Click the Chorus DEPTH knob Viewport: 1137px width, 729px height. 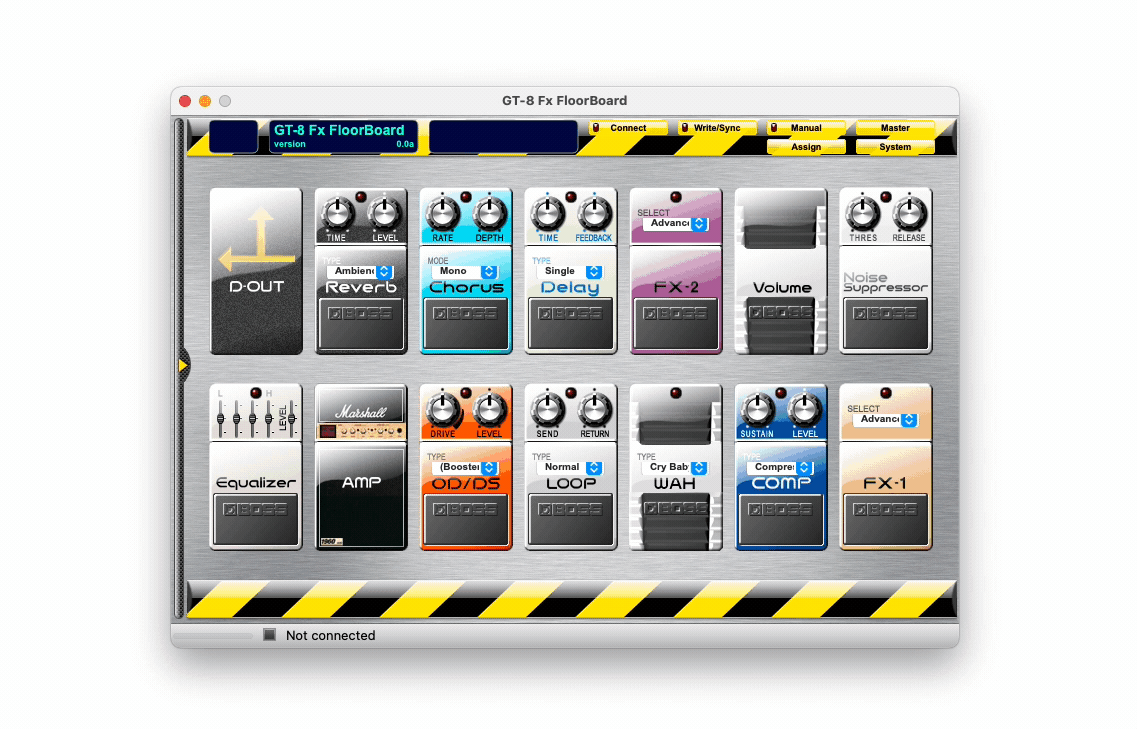pos(489,213)
